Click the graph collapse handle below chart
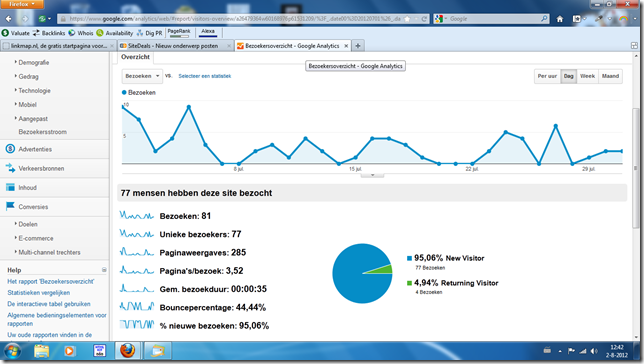This screenshot has height=364, width=644. tap(373, 175)
